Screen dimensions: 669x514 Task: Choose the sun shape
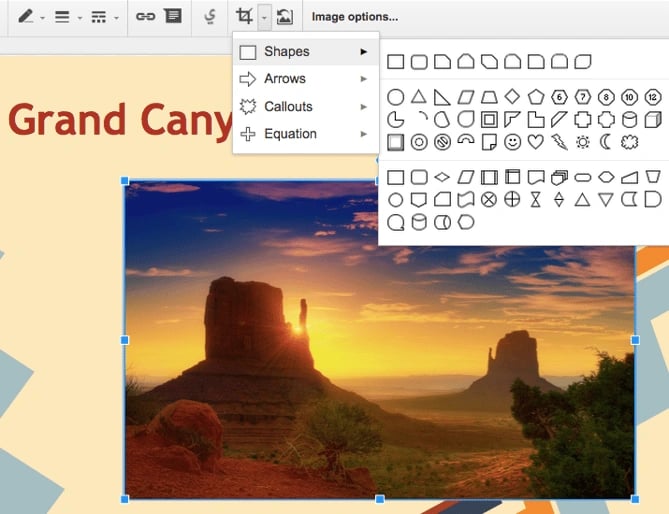582,142
